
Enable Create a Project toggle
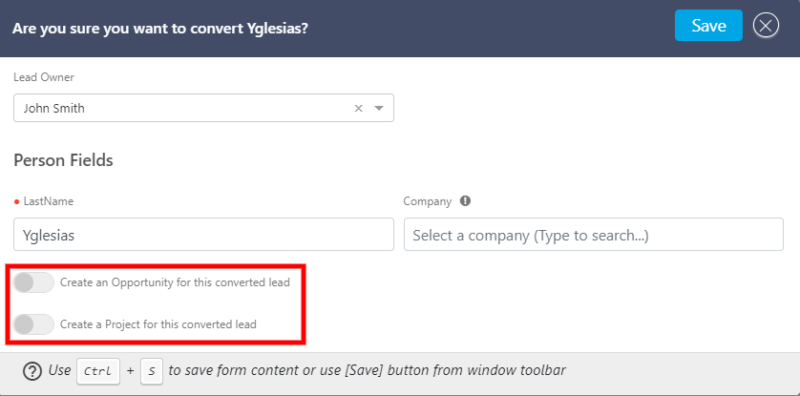pyautogui.click(x=33, y=324)
